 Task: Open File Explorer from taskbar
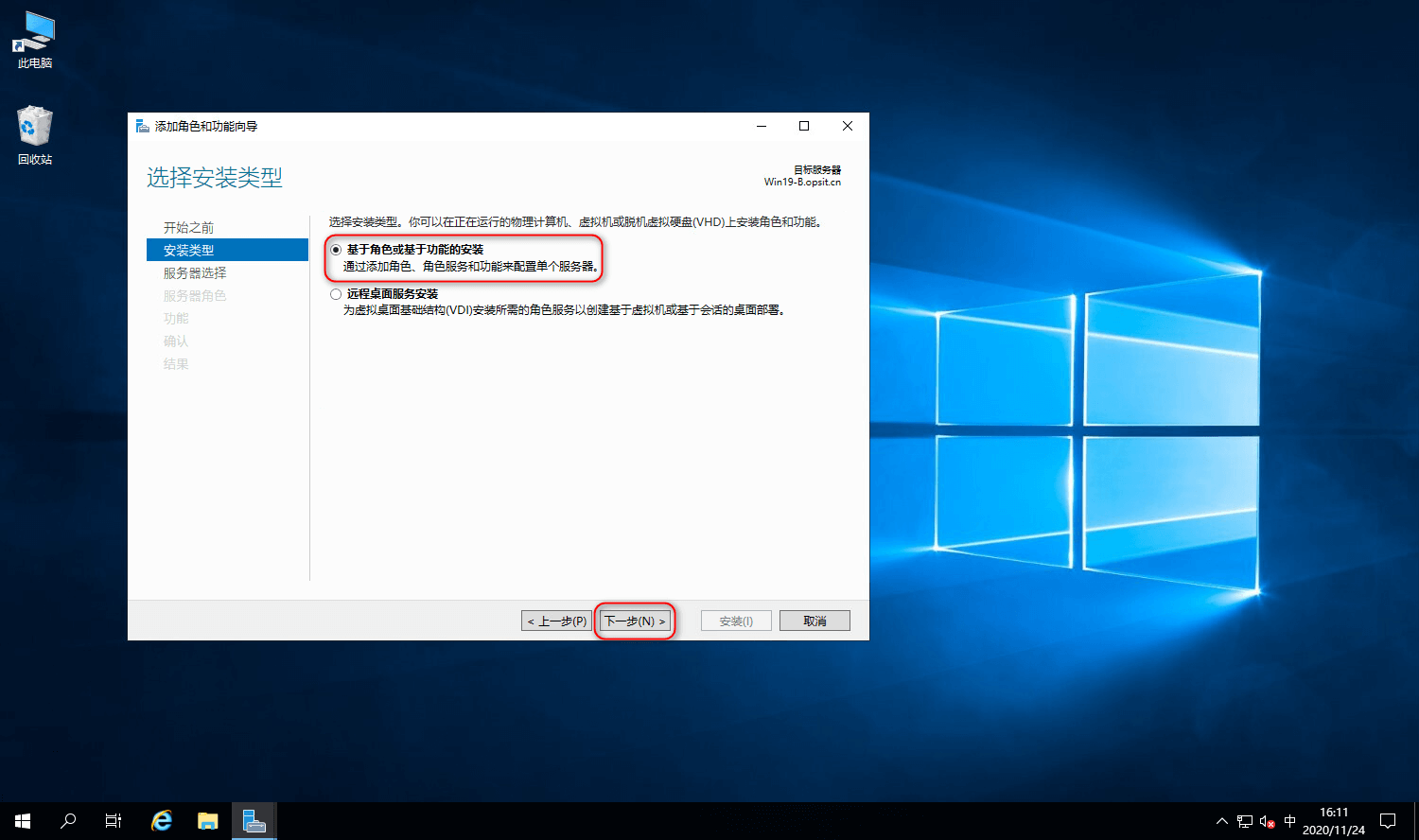(208, 821)
